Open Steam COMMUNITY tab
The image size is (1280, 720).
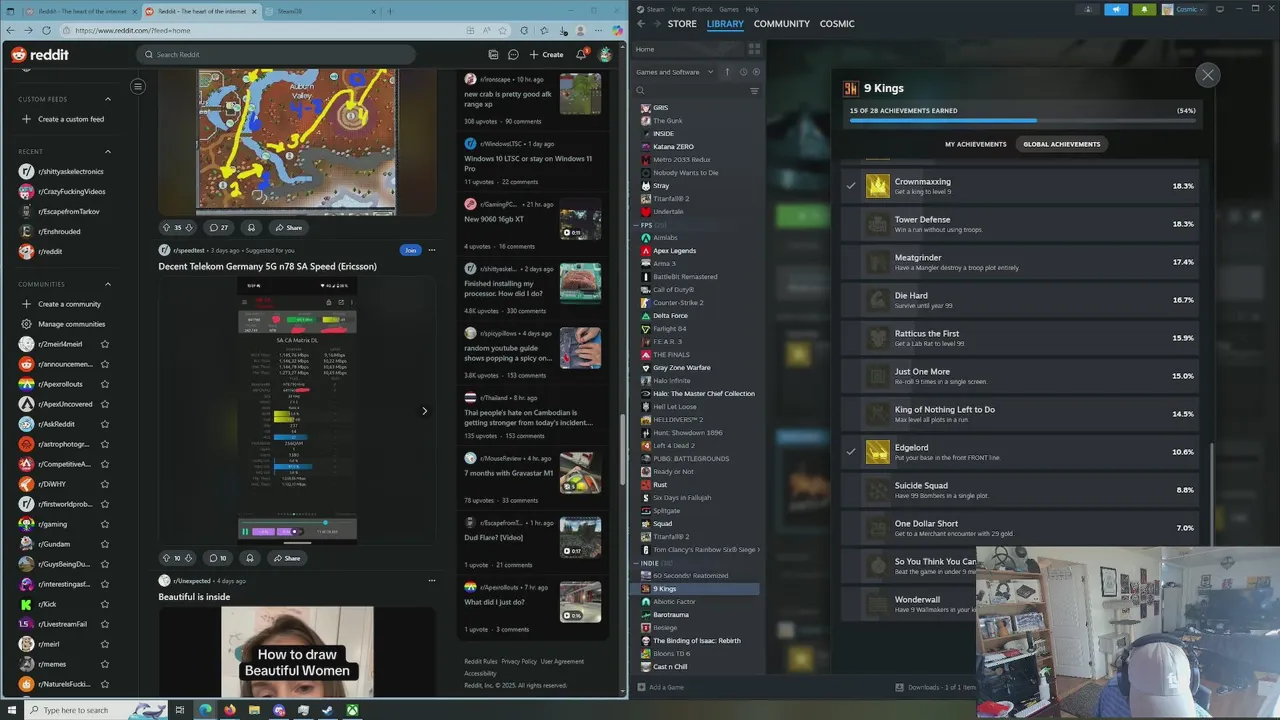782,24
